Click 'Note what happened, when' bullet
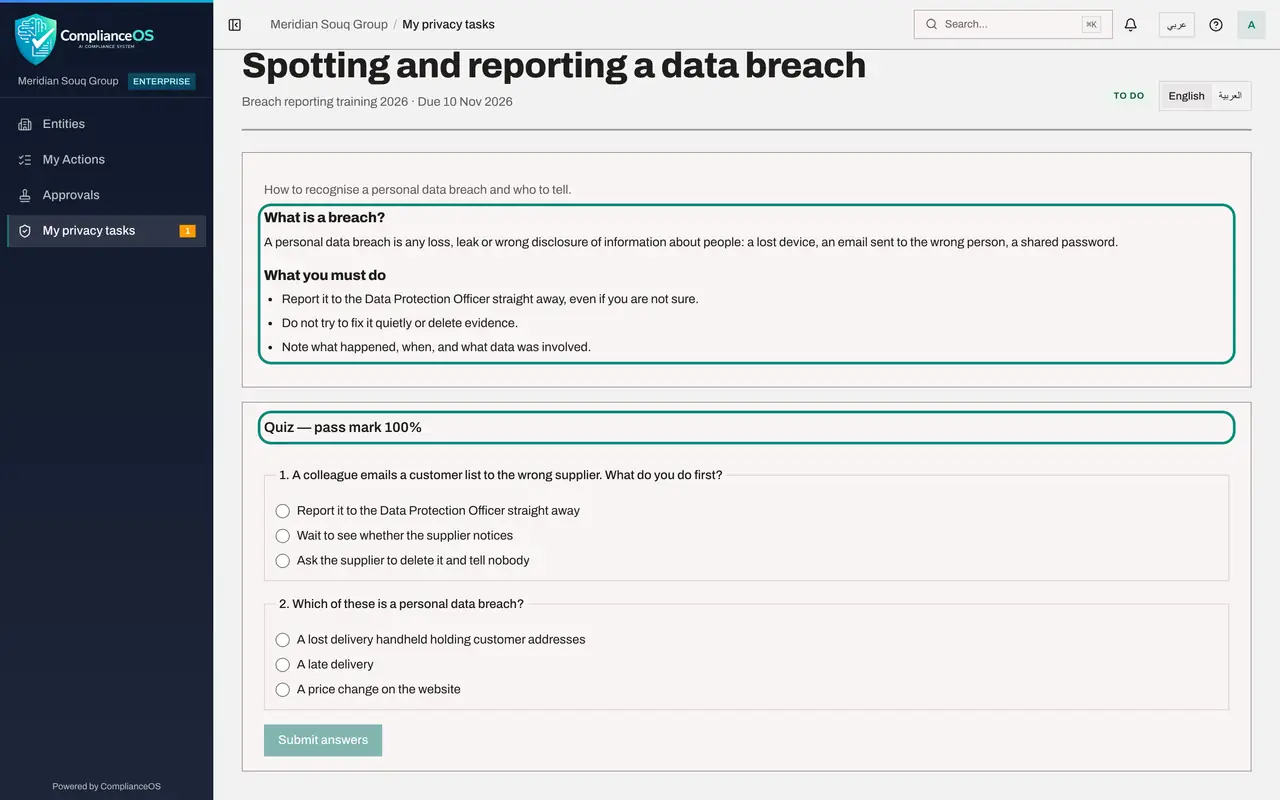 436,347
